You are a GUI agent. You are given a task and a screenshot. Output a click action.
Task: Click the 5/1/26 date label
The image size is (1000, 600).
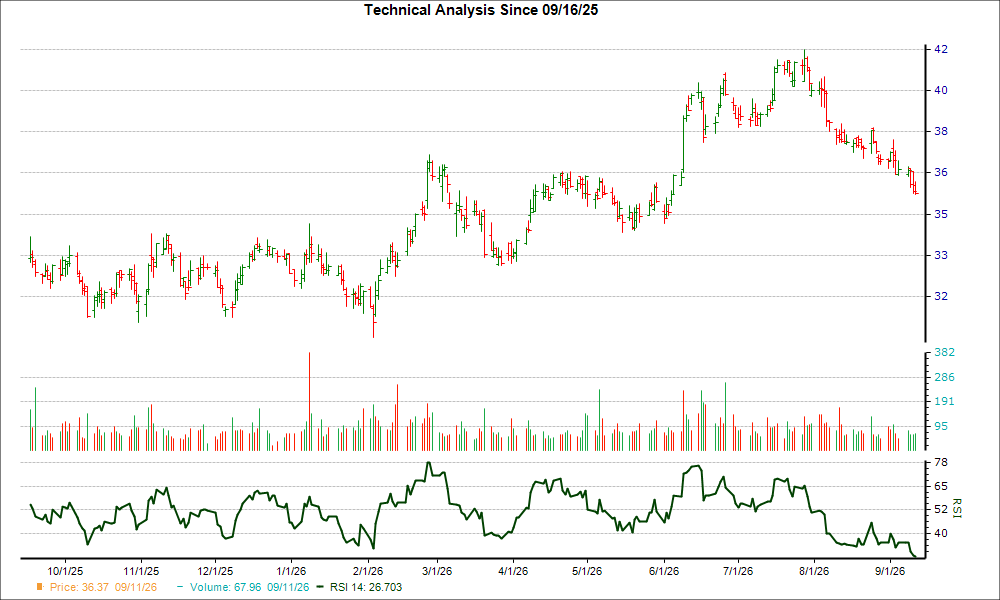click(x=587, y=571)
